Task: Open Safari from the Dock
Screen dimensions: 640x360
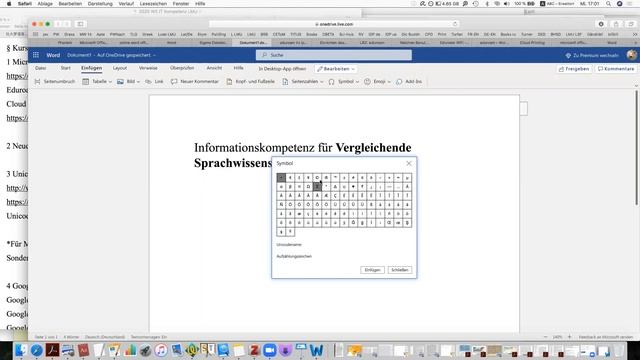Action: click(36, 350)
